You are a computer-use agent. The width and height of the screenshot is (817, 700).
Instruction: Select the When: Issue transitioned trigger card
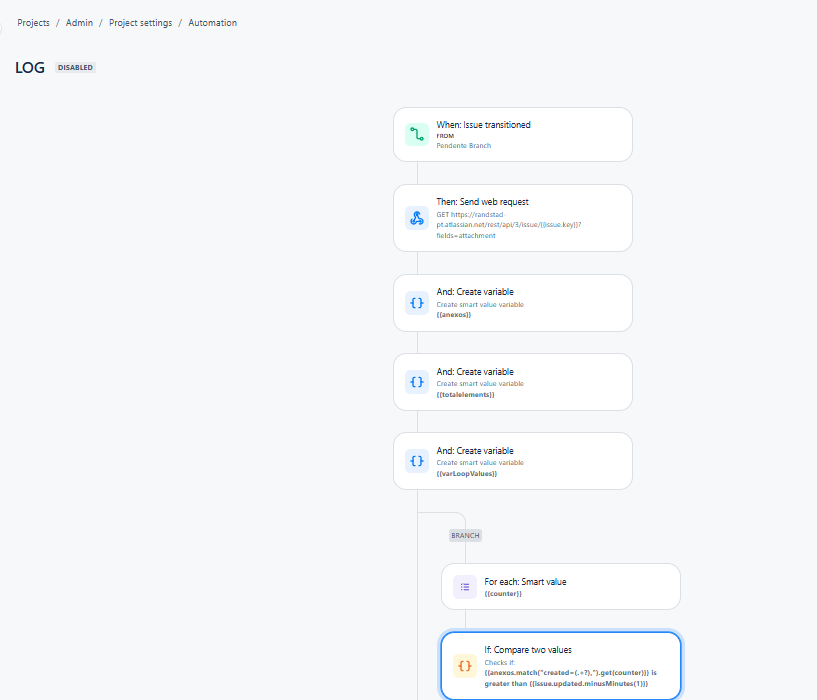(513, 134)
